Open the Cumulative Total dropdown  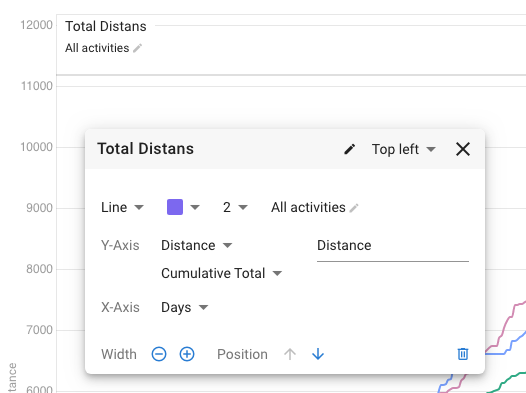(221, 273)
